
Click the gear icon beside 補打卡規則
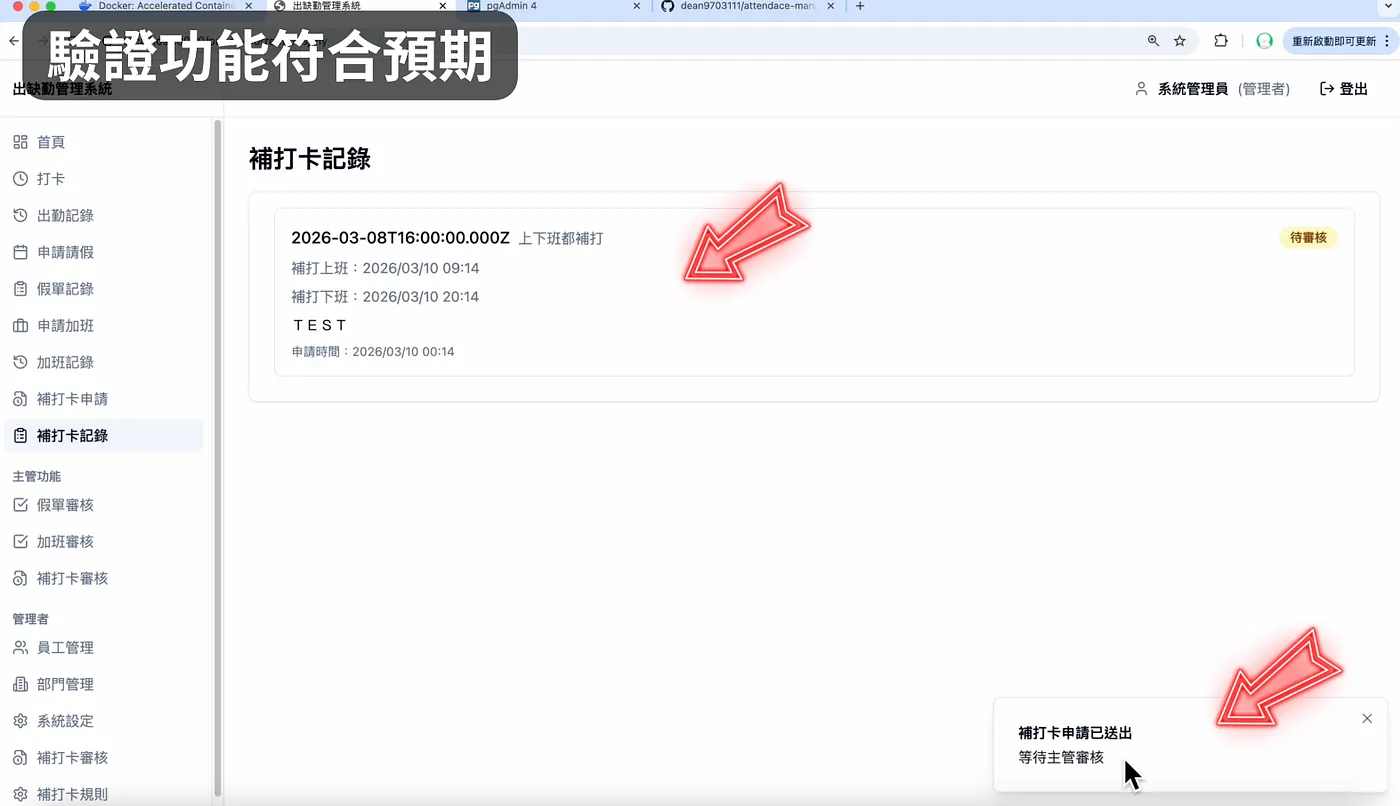20,795
